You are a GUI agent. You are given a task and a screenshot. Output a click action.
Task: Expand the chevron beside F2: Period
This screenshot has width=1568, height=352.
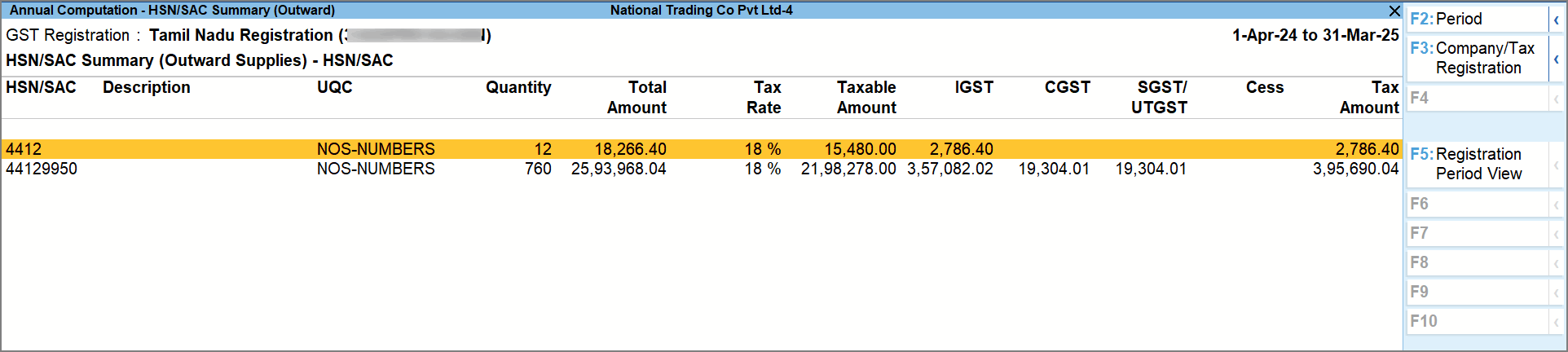pyautogui.click(x=1556, y=20)
